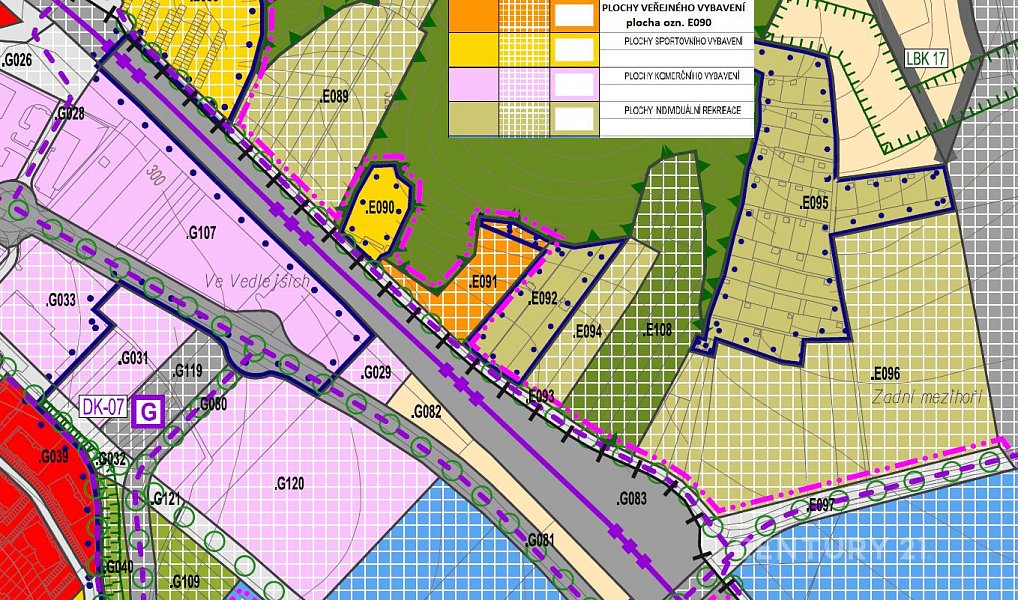Select parcel label .E090

[x=380, y=208]
